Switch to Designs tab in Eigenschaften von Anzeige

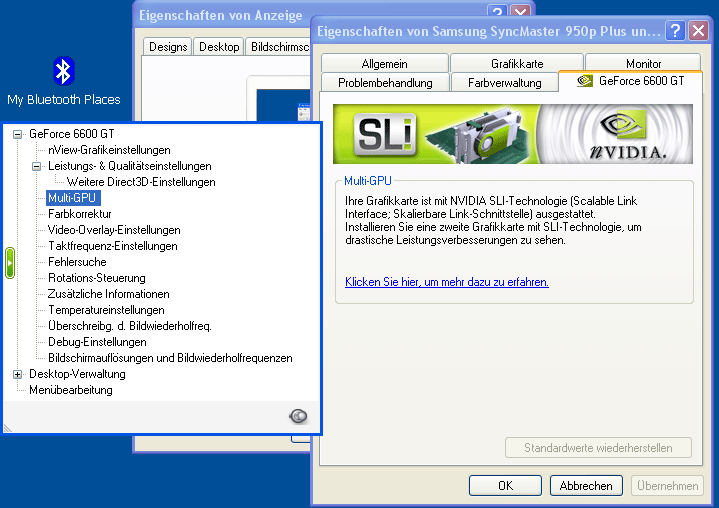point(168,47)
